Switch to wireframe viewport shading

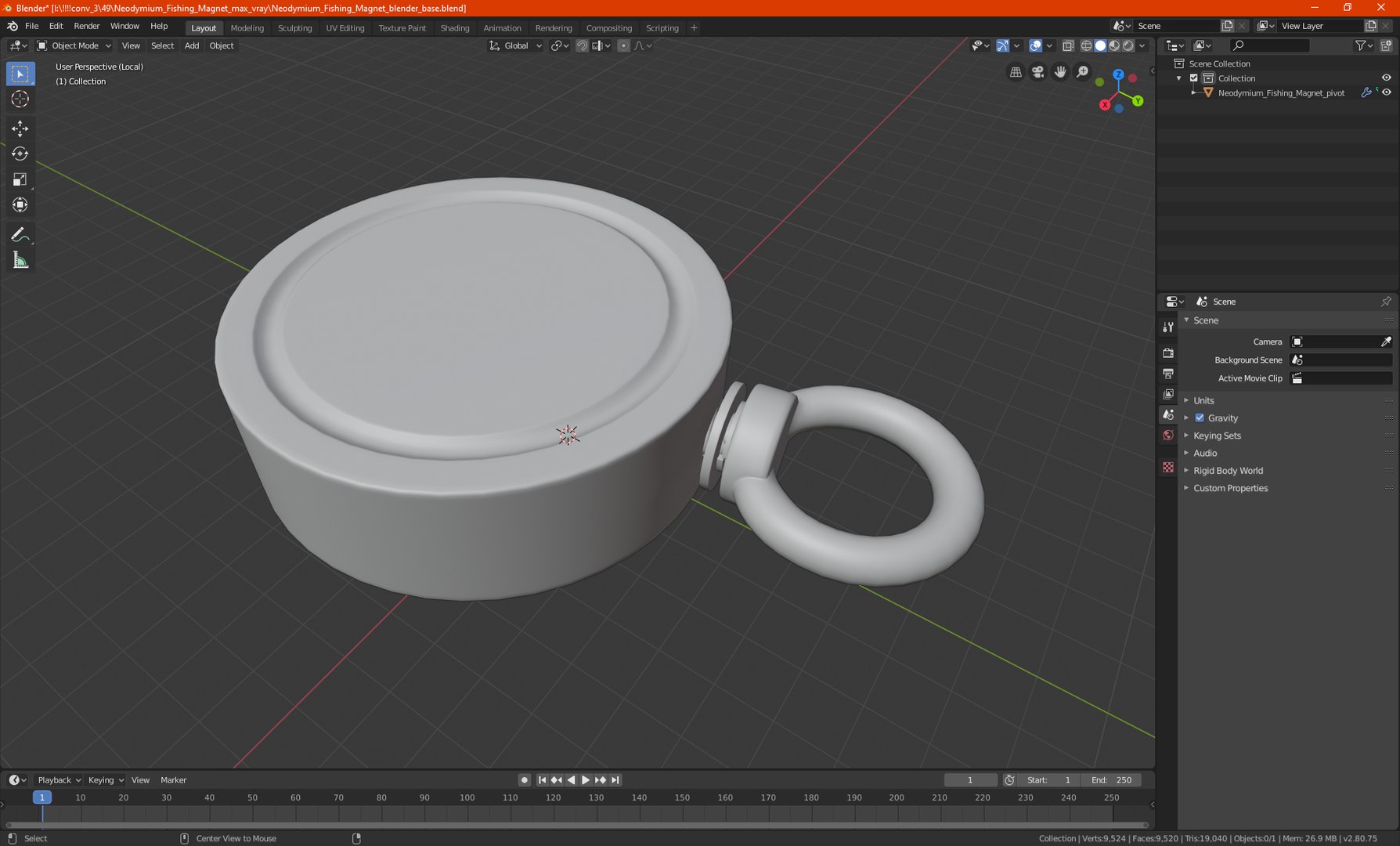click(1086, 45)
